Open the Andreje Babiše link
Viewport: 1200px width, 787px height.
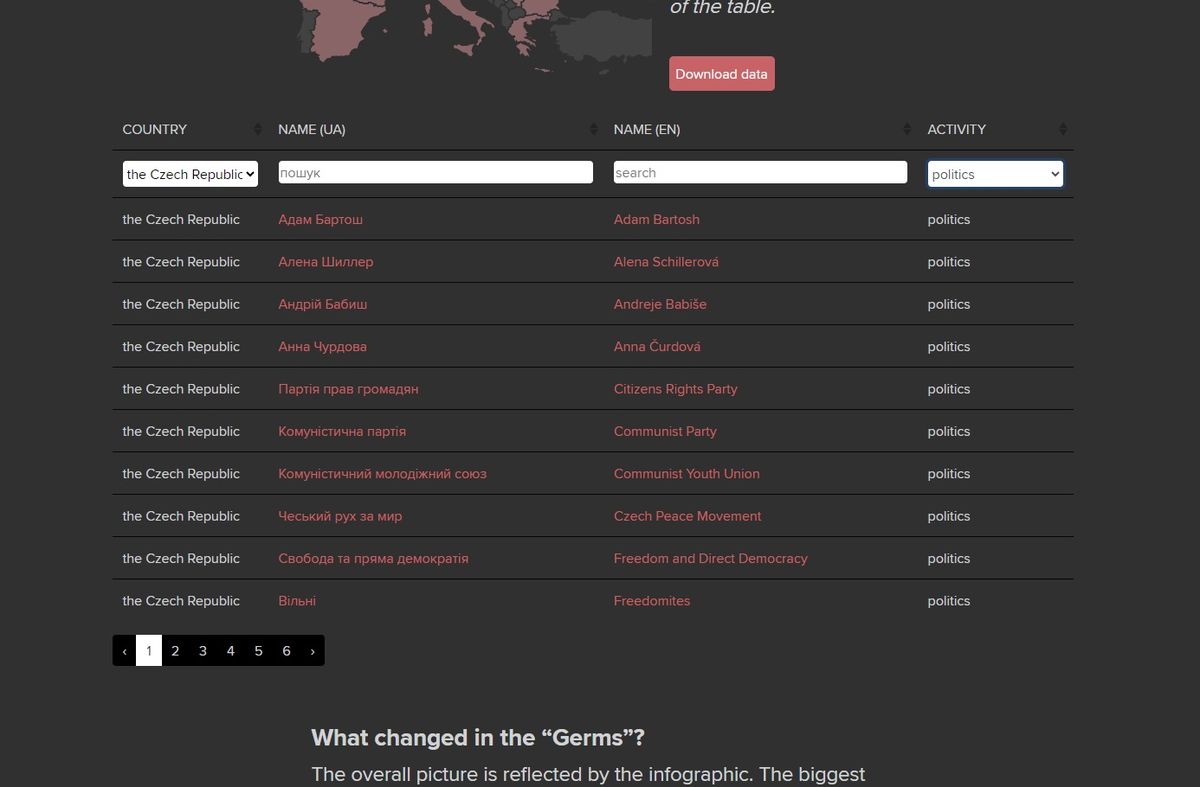(660, 304)
